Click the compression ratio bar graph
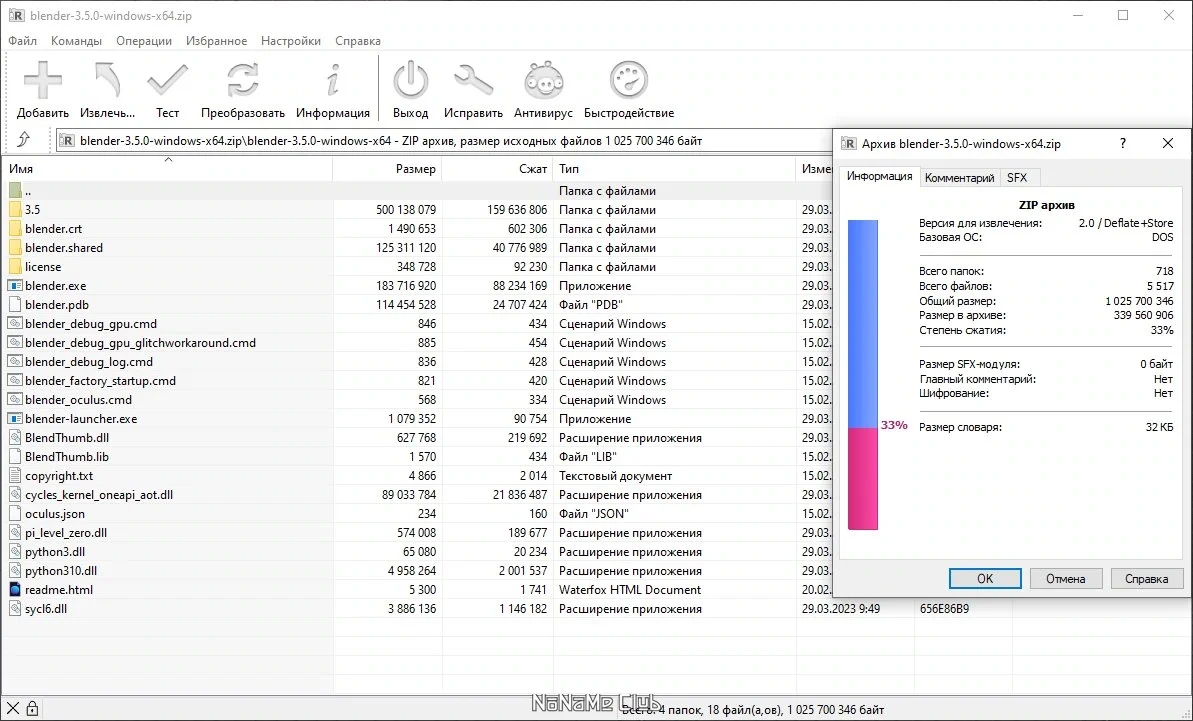 [x=863, y=375]
